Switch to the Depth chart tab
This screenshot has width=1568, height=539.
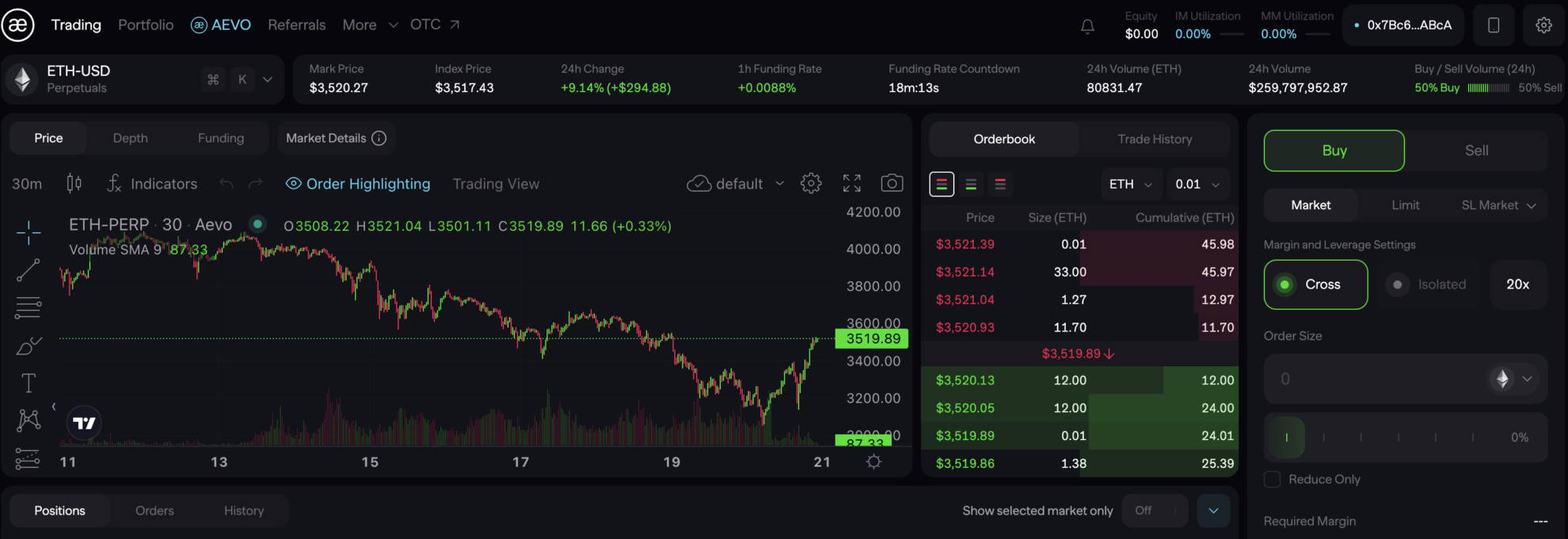(x=130, y=138)
